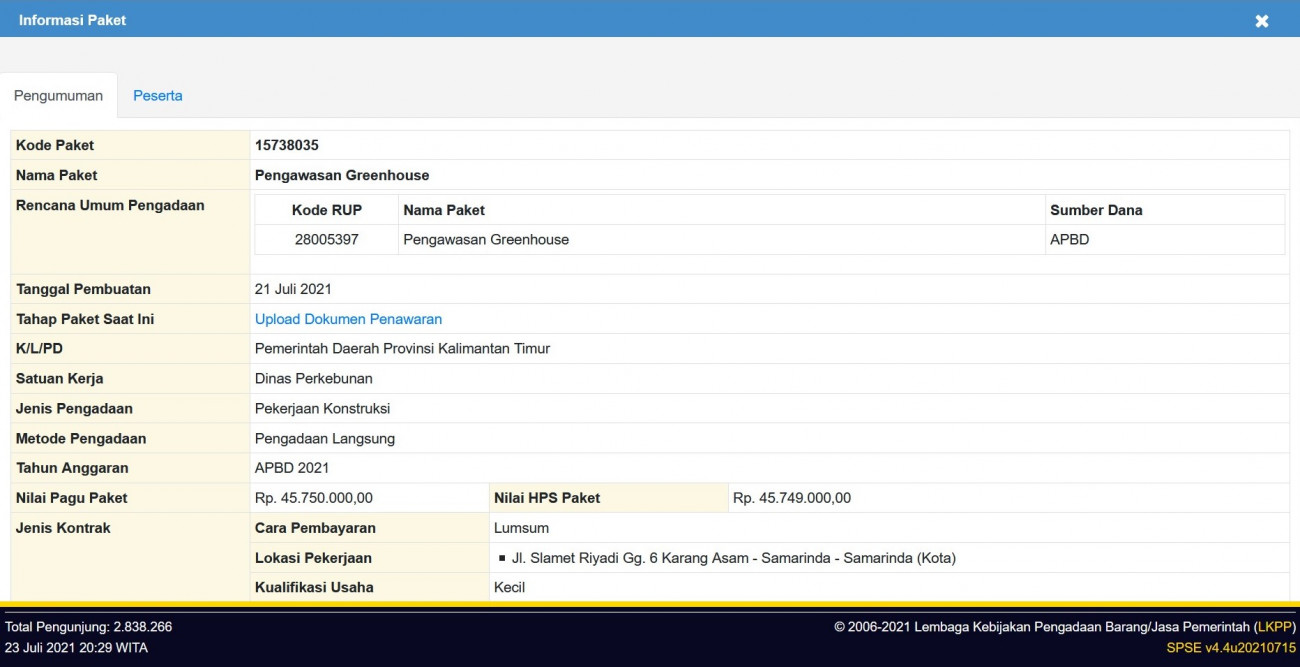
Task: Click the Pengadaan Langsung method value
Action: tap(325, 438)
